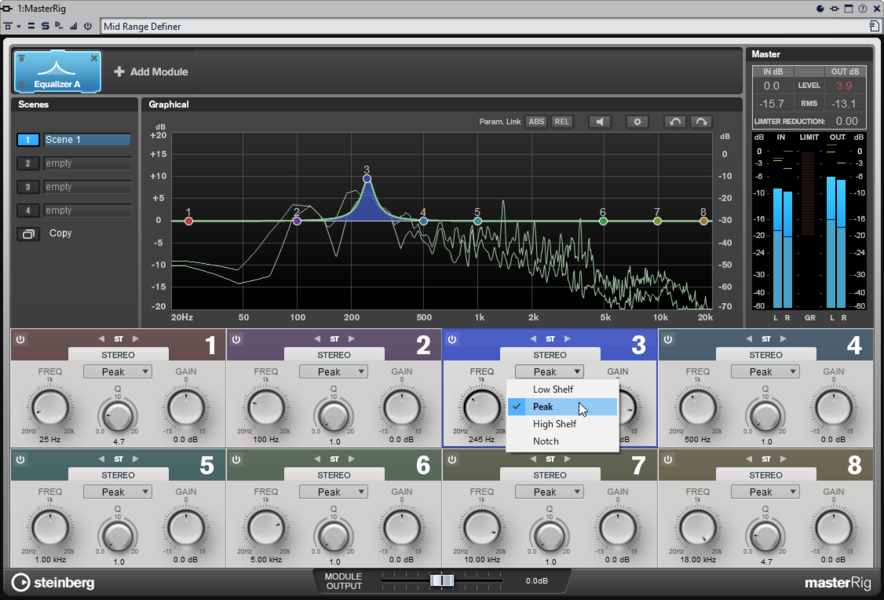Toggle power for EQ band 7
884x600 pixels.
(x=452, y=460)
